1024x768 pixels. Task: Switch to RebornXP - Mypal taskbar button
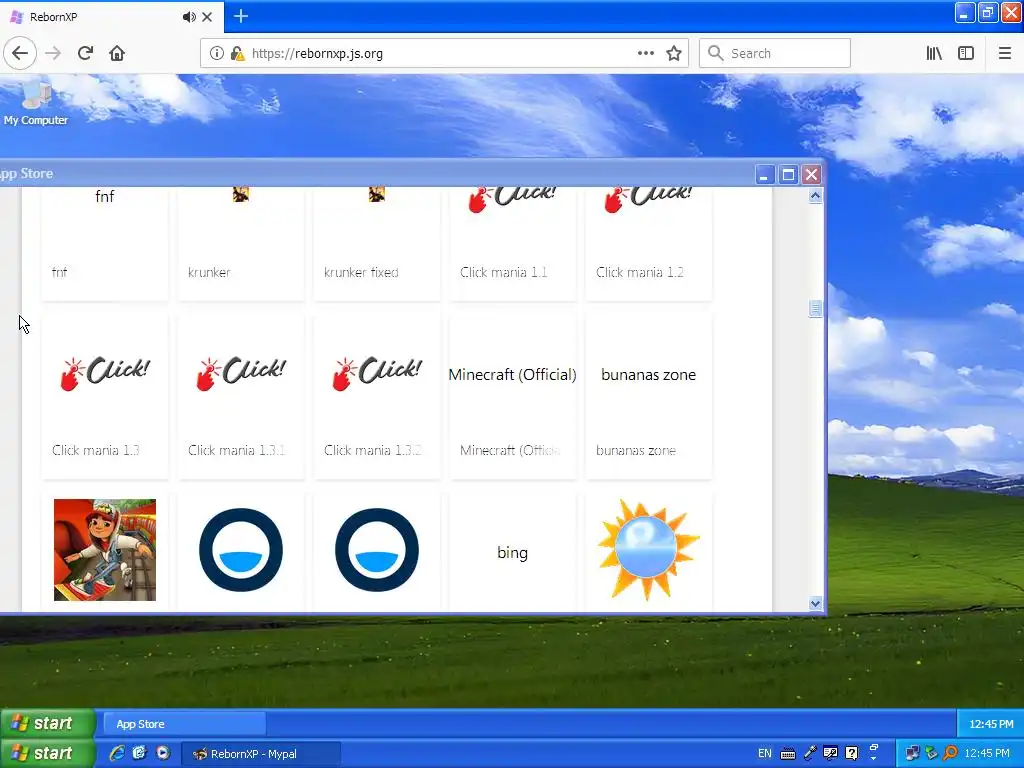[260, 754]
